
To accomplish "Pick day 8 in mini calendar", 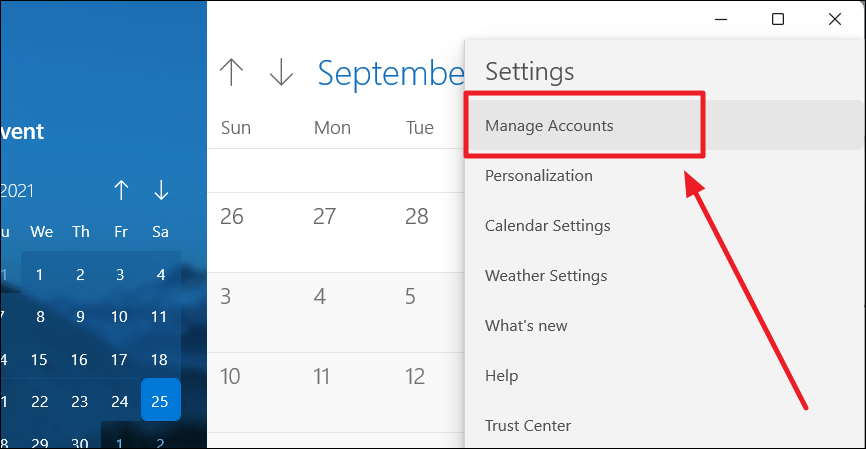I will (x=40, y=317).
